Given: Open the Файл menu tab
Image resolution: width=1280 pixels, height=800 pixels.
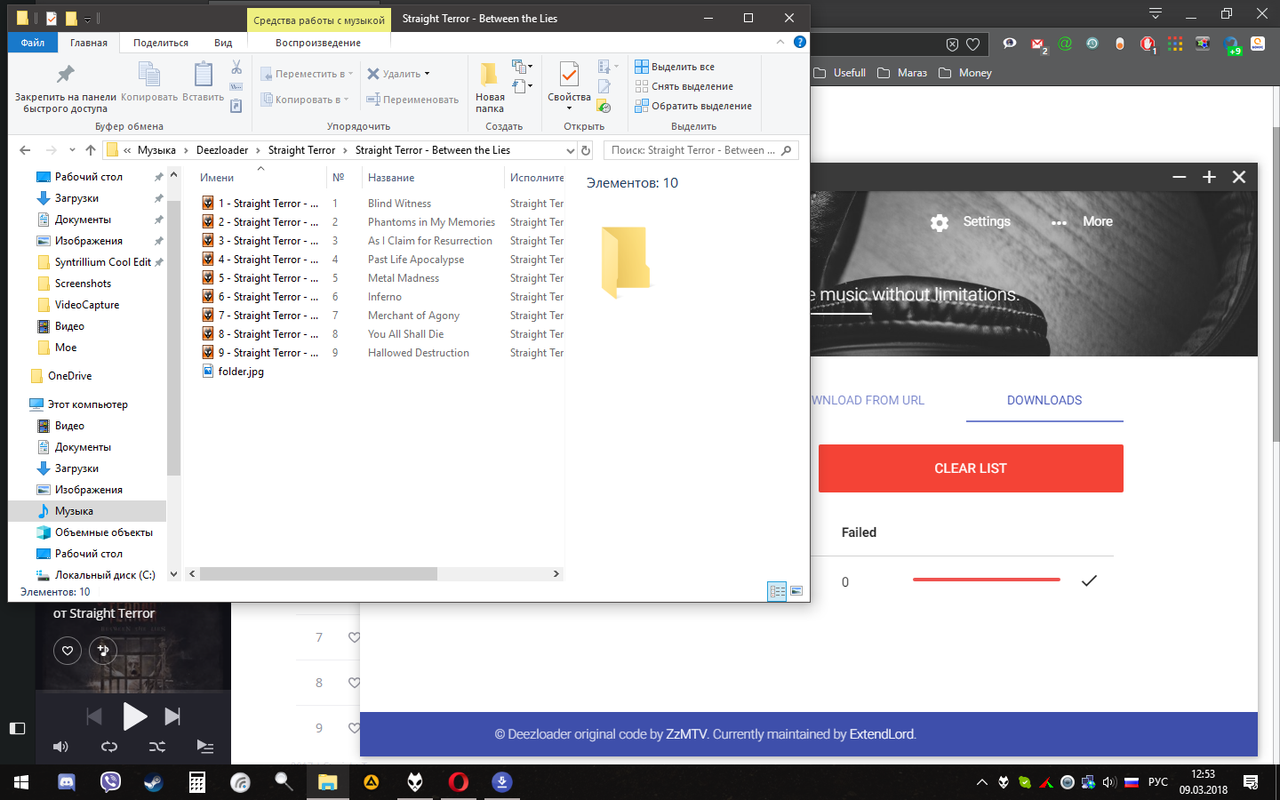Looking at the screenshot, I should [32, 43].
